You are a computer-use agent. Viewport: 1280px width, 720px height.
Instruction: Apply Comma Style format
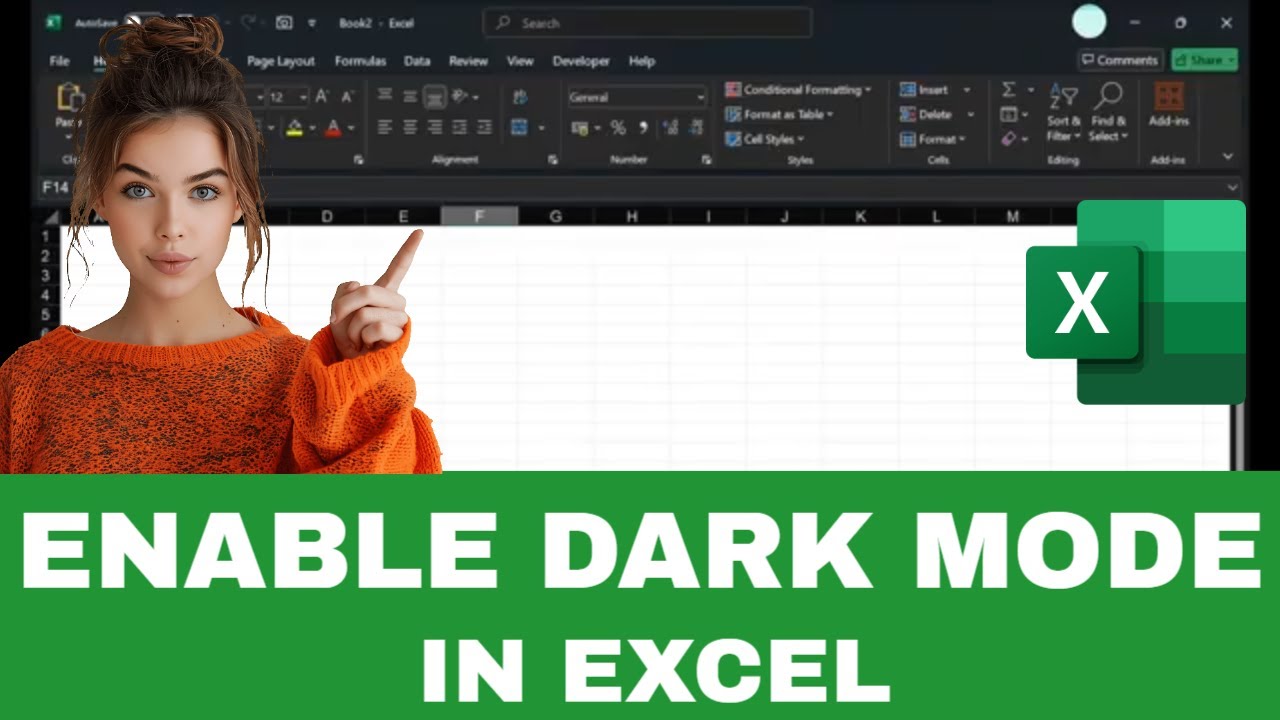pos(643,128)
